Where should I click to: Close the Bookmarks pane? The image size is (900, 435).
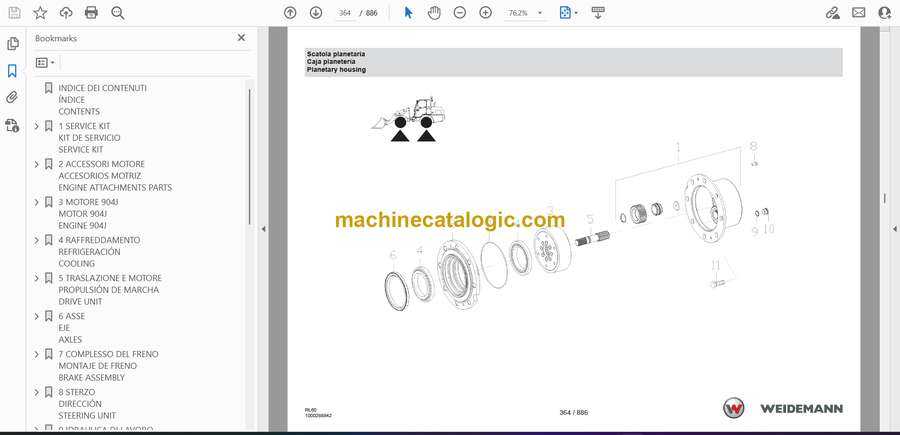point(241,38)
